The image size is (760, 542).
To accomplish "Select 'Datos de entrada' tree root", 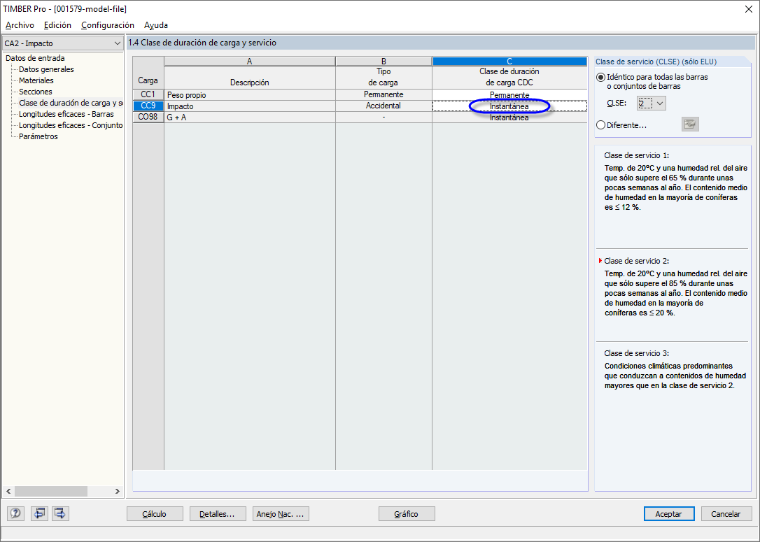I will [35, 58].
